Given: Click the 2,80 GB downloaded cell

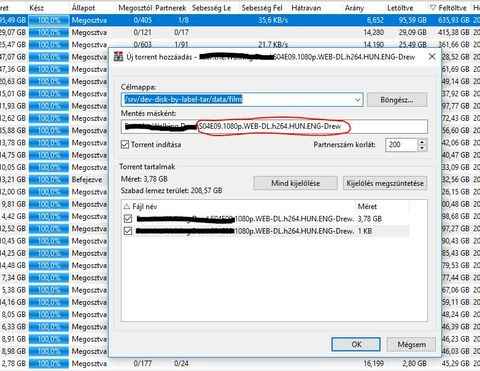Looking at the screenshot, I should tap(414, 363).
